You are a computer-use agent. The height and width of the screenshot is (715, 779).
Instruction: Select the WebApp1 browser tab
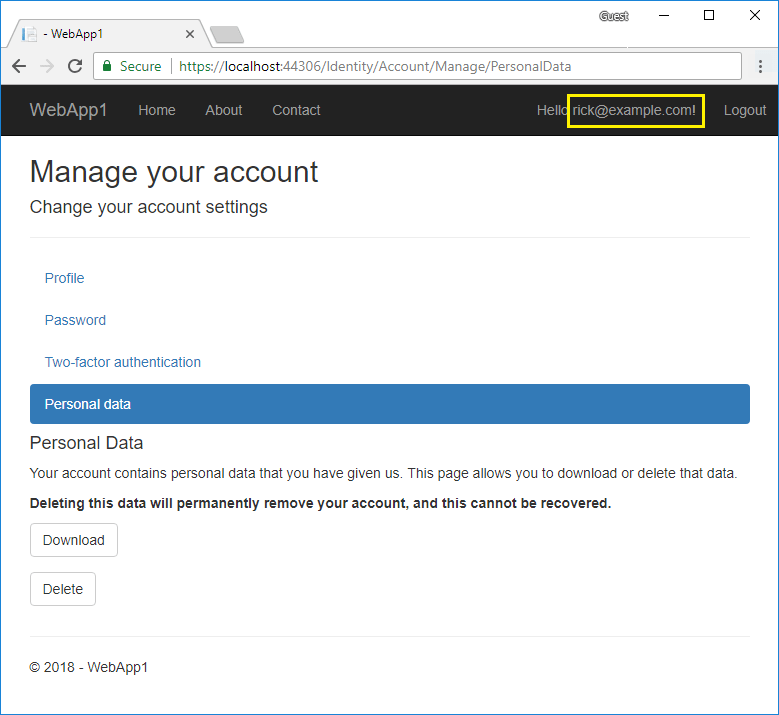(109, 34)
